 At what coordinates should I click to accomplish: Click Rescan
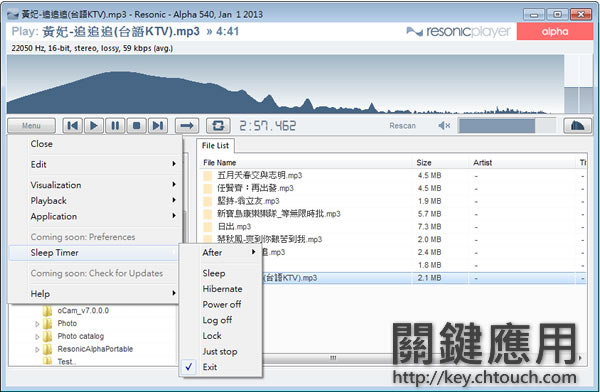point(402,126)
